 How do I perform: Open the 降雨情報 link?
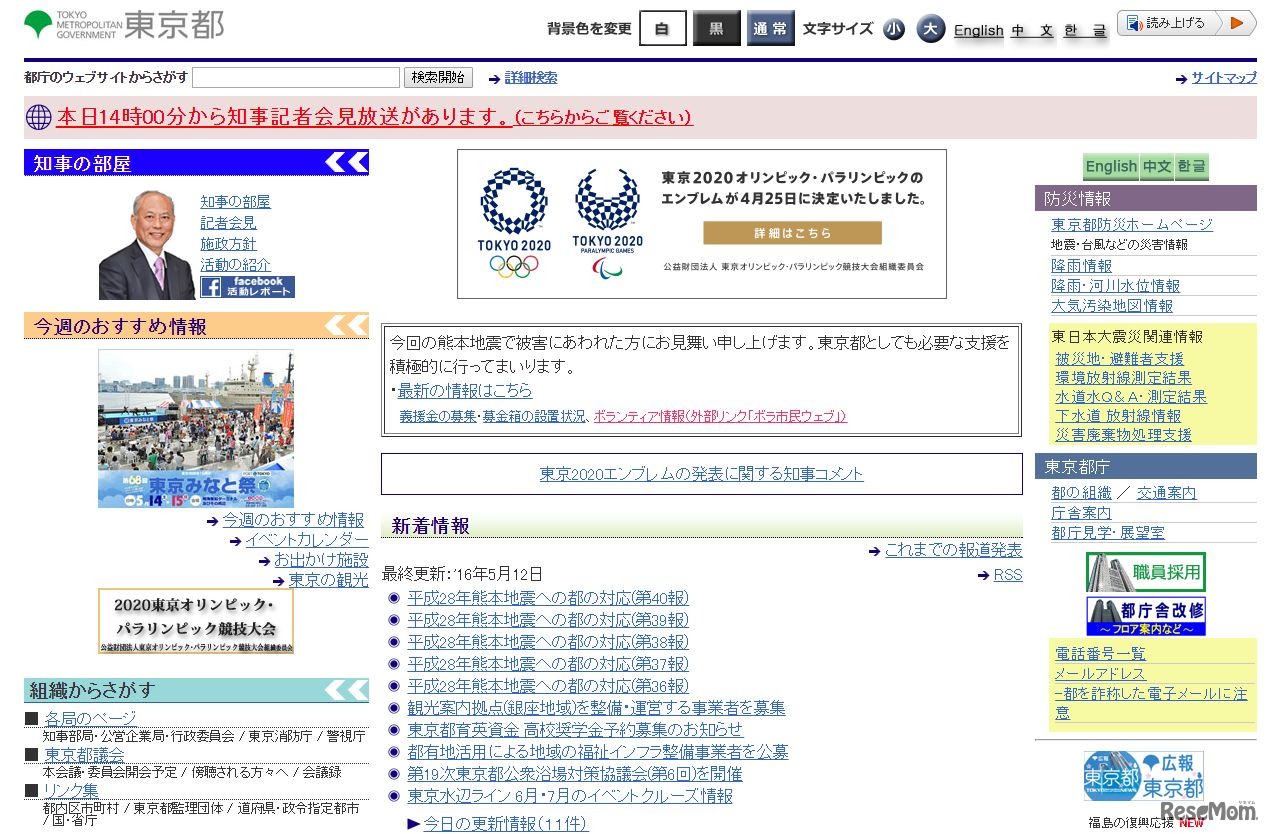pyautogui.click(x=1081, y=266)
